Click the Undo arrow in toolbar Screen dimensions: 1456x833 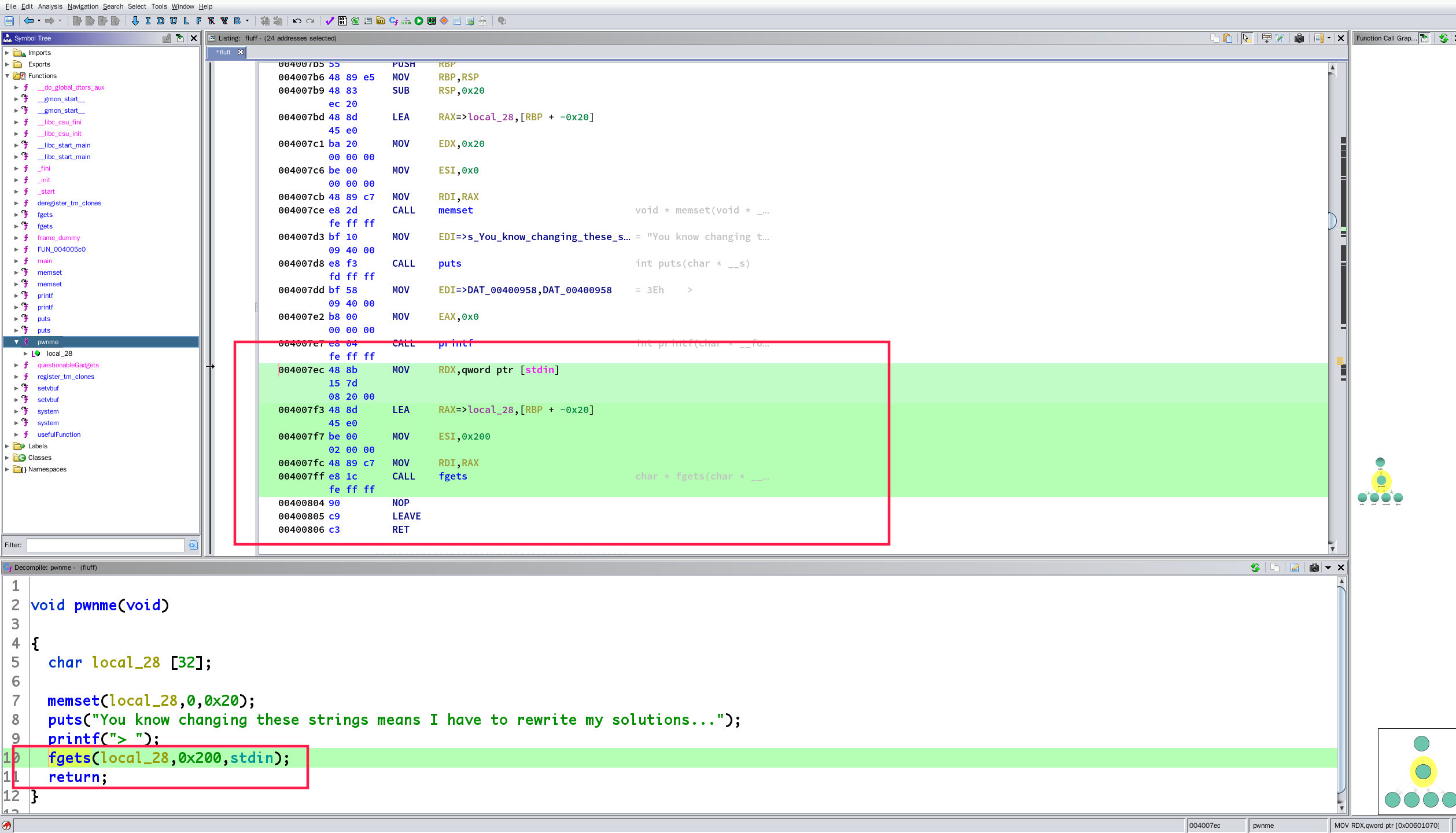tap(297, 21)
